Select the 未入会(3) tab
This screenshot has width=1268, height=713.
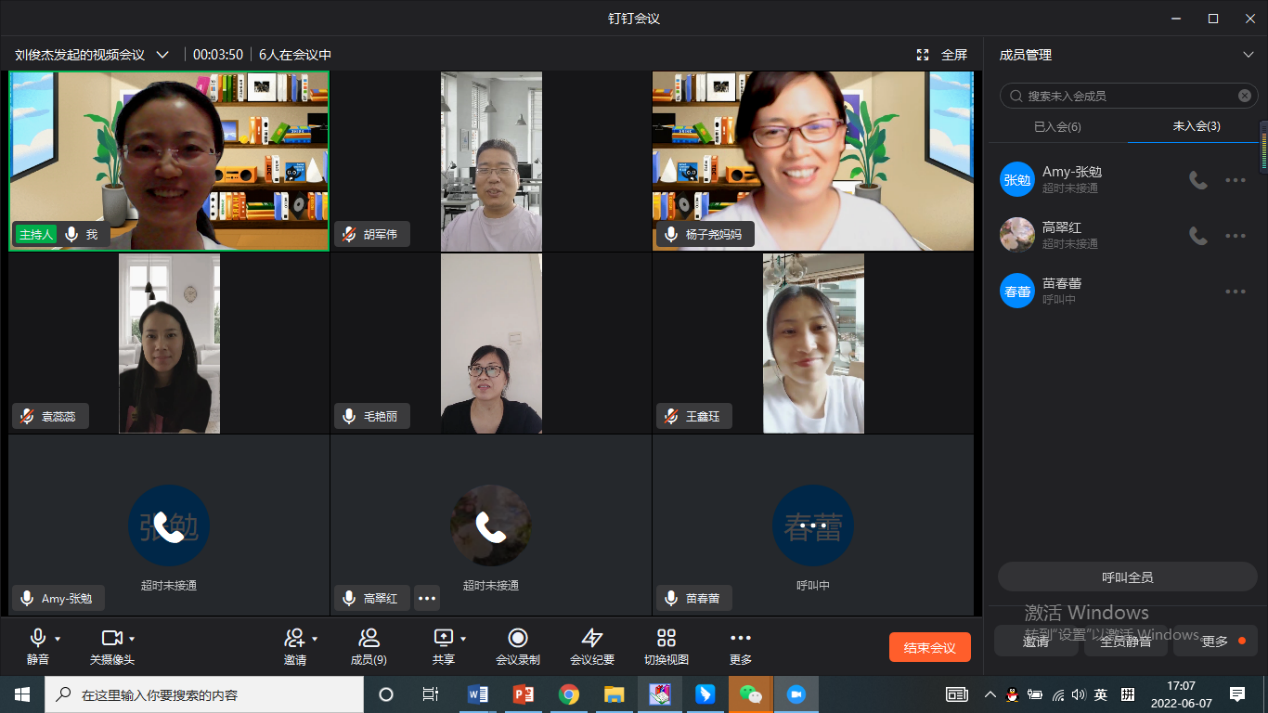[x=1196, y=127]
